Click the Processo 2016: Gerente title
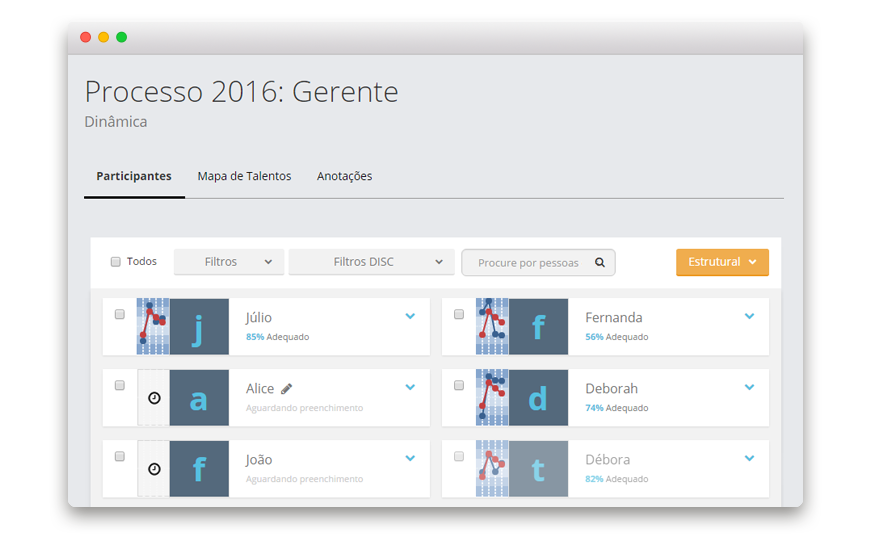Viewport: 870px width, 540px height. 241,92
